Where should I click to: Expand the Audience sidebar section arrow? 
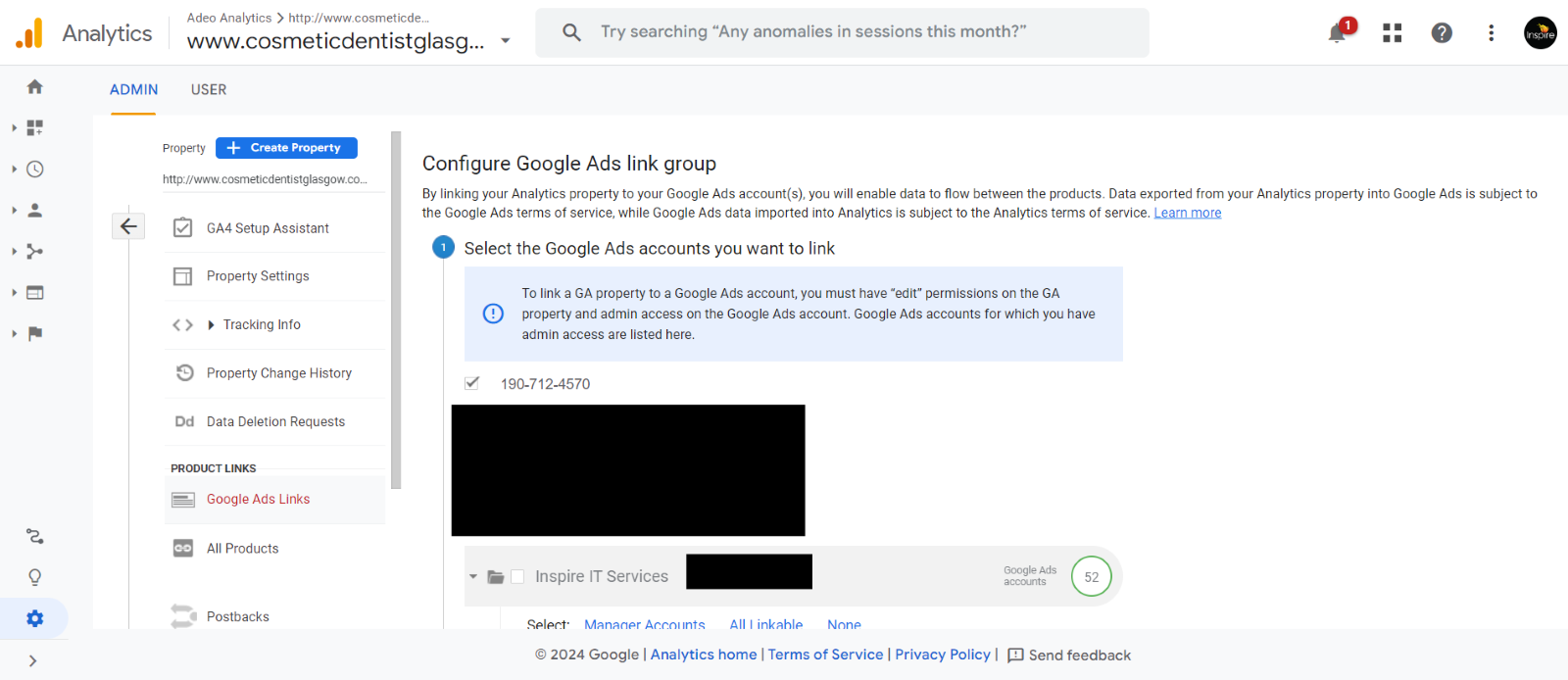click(14, 211)
